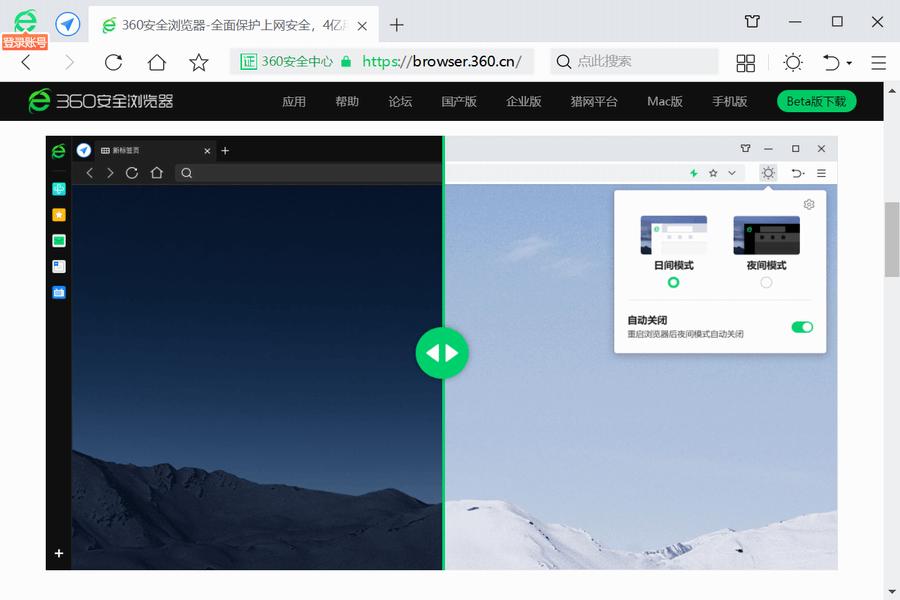Open the 猎网平台 nav item
Screen dimensions: 900x600
coord(594,102)
